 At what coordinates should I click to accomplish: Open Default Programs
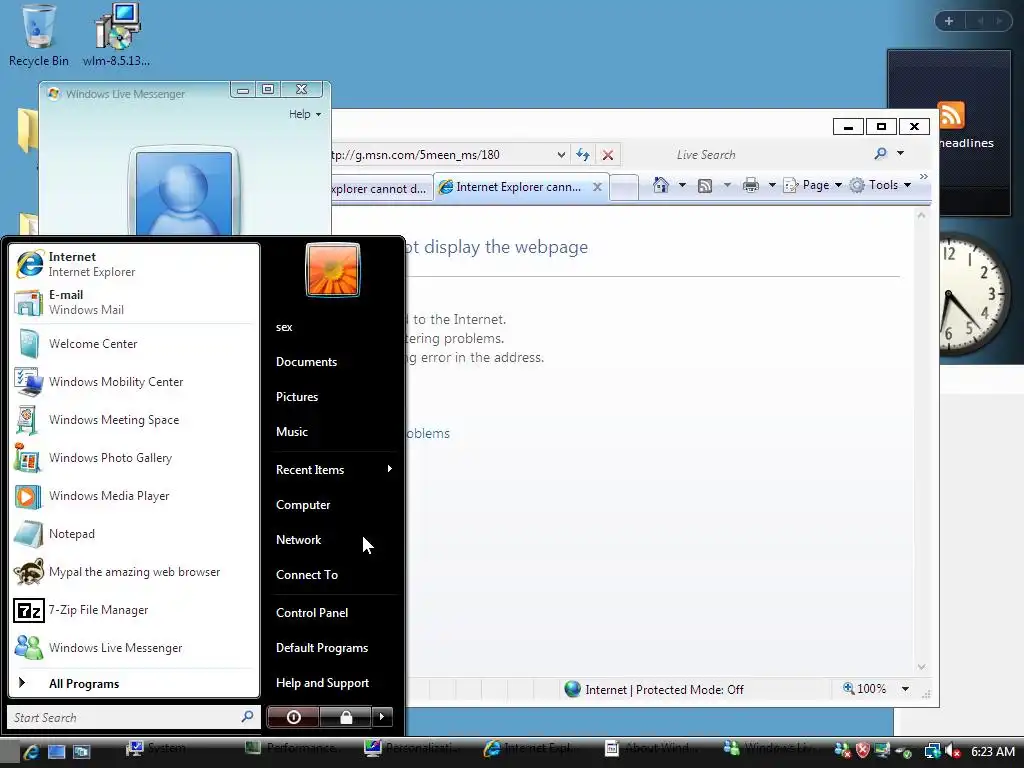point(334,648)
